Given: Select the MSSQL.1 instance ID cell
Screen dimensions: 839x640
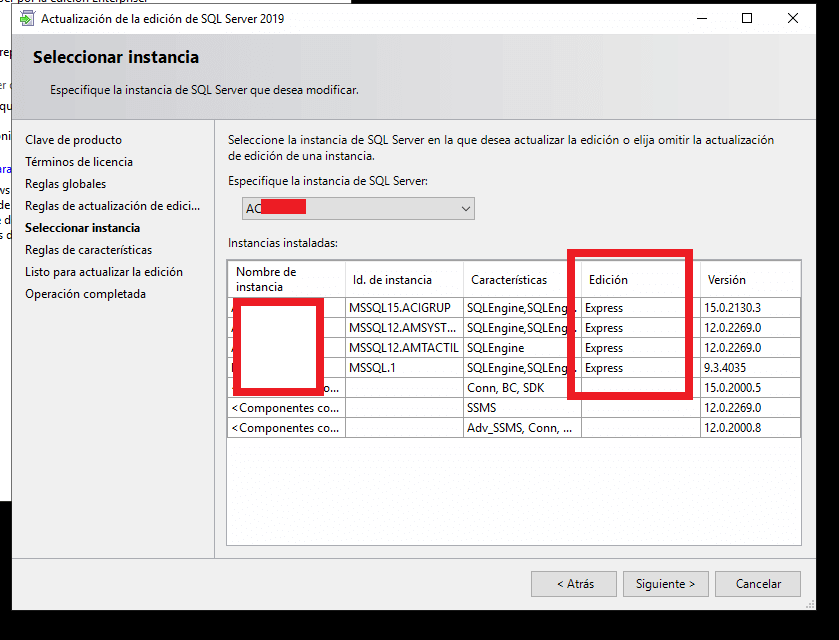Looking at the screenshot, I should [405, 368].
